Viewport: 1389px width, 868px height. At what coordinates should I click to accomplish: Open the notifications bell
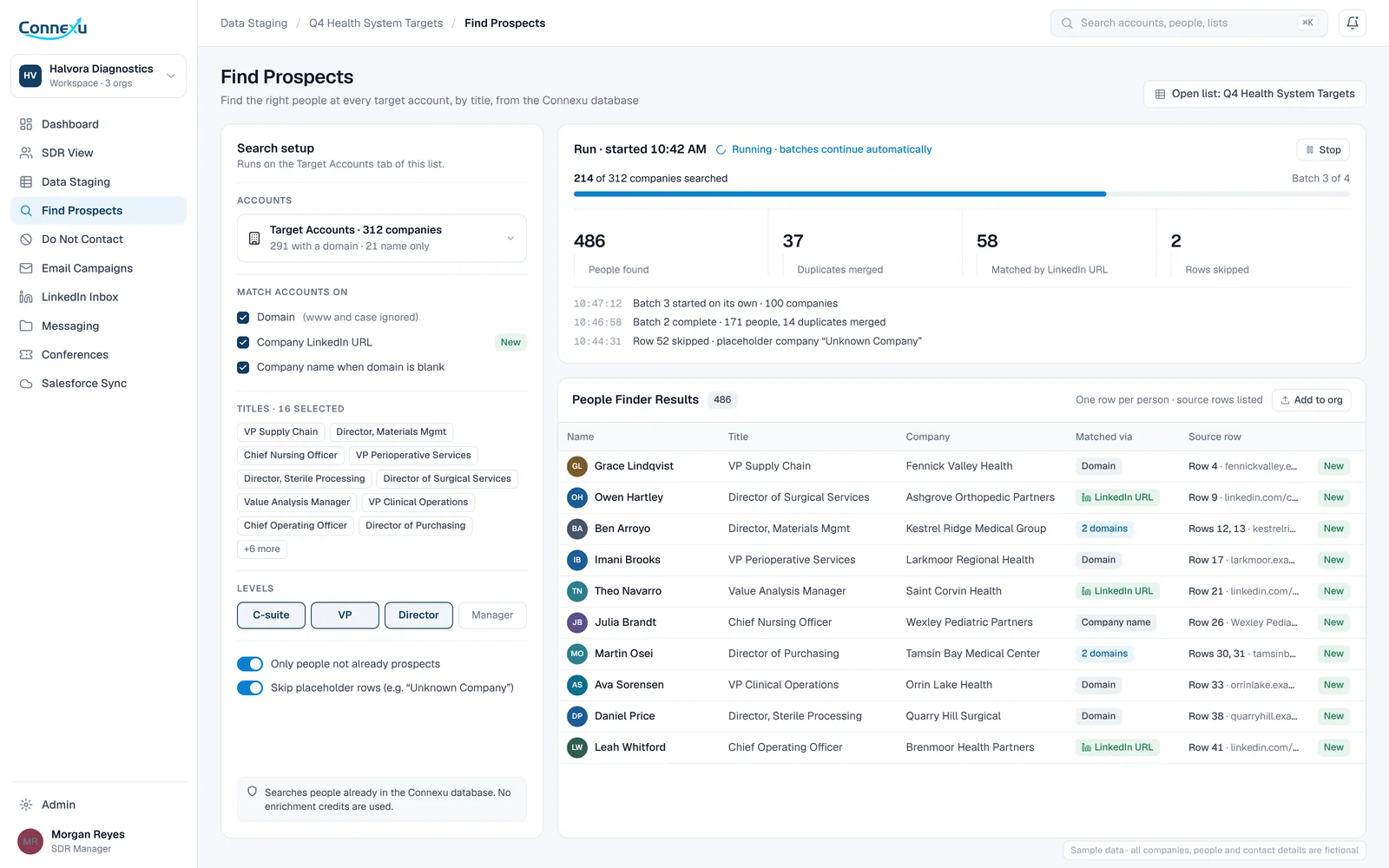click(x=1353, y=23)
